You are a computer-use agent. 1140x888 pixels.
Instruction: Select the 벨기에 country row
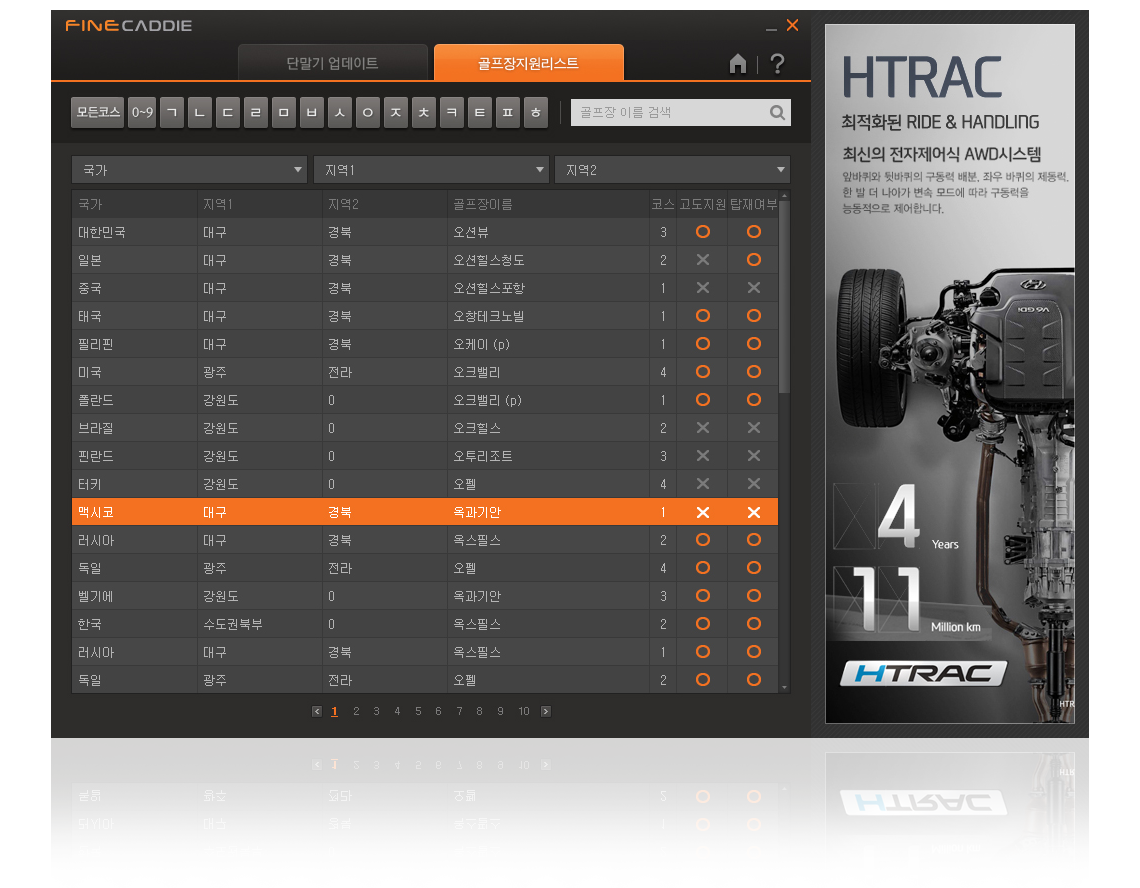tap(425, 596)
